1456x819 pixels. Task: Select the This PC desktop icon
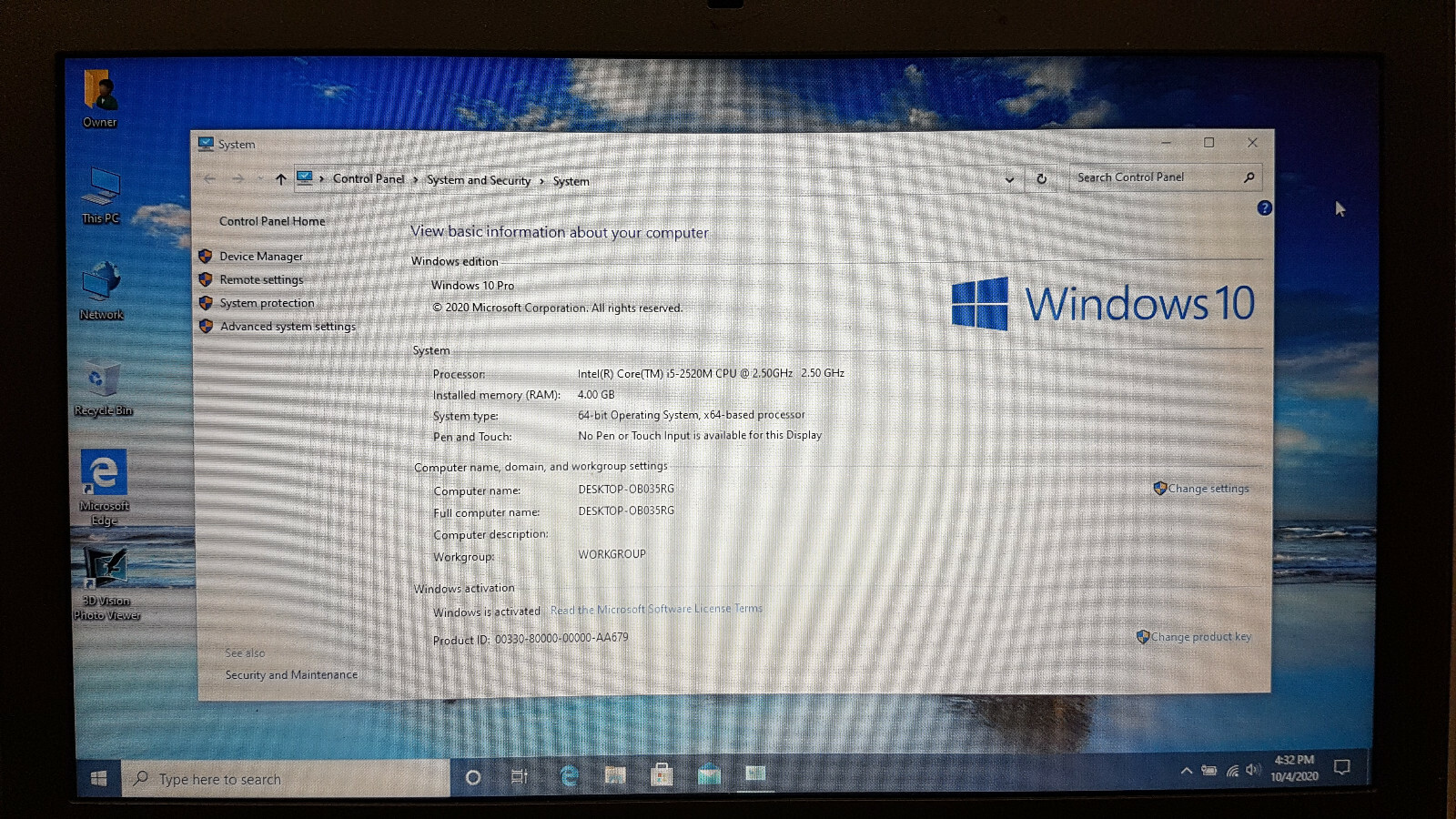[100, 195]
